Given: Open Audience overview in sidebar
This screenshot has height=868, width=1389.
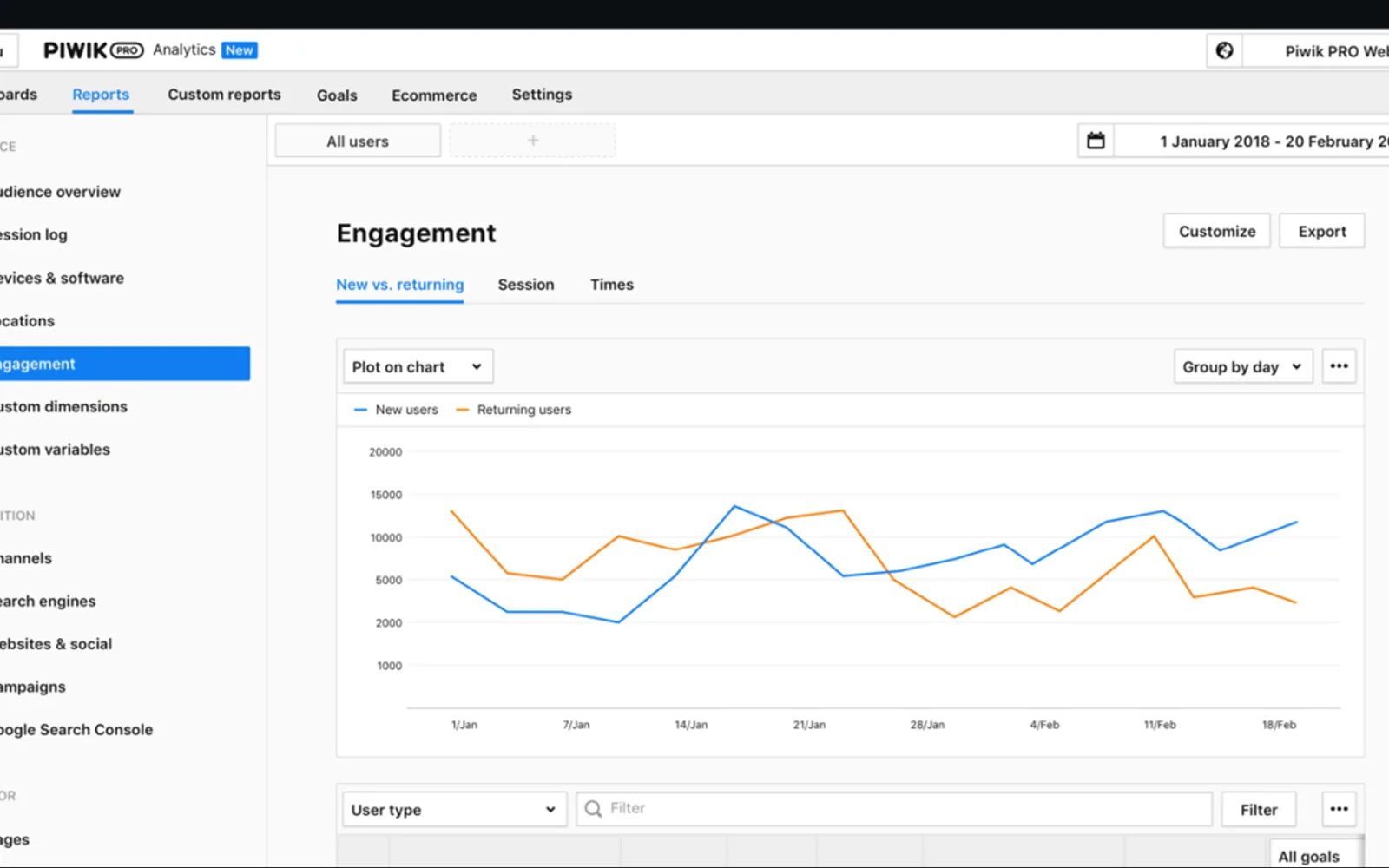Looking at the screenshot, I should tap(60, 192).
